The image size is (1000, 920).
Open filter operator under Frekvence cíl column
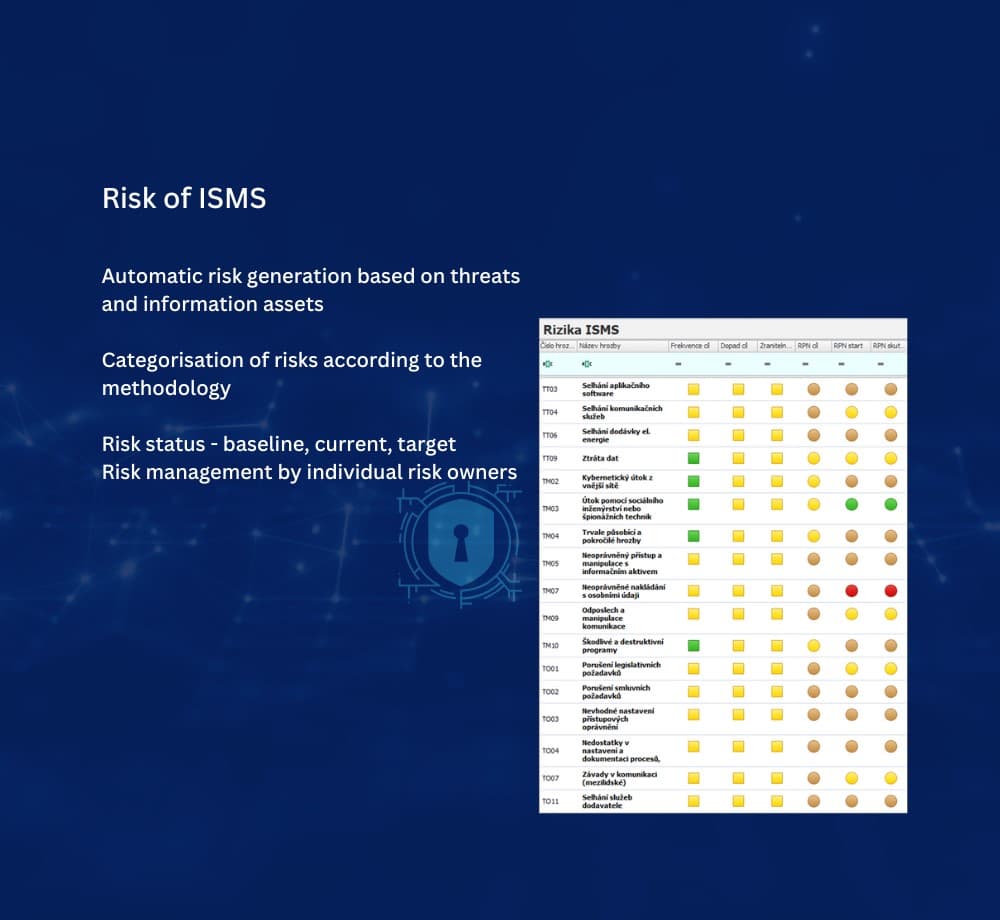(678, 364)
